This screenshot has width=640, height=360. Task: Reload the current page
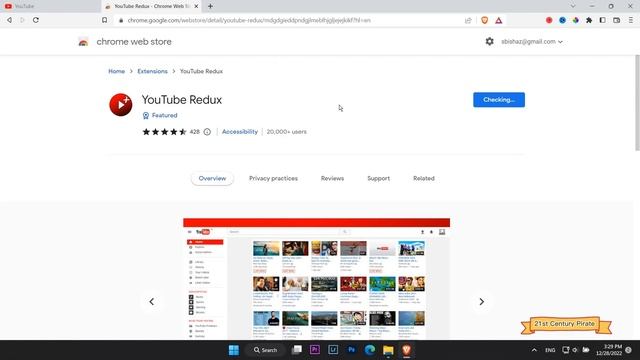tap(36, 20)
